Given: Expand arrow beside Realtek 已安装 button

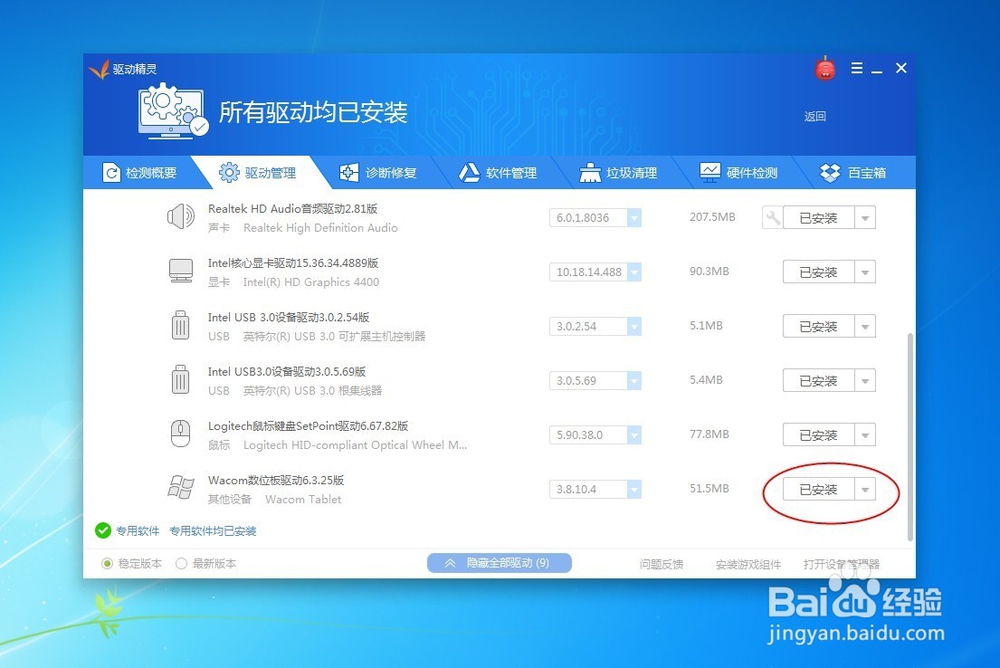Looking at the screenshot, I should point(865,218).
